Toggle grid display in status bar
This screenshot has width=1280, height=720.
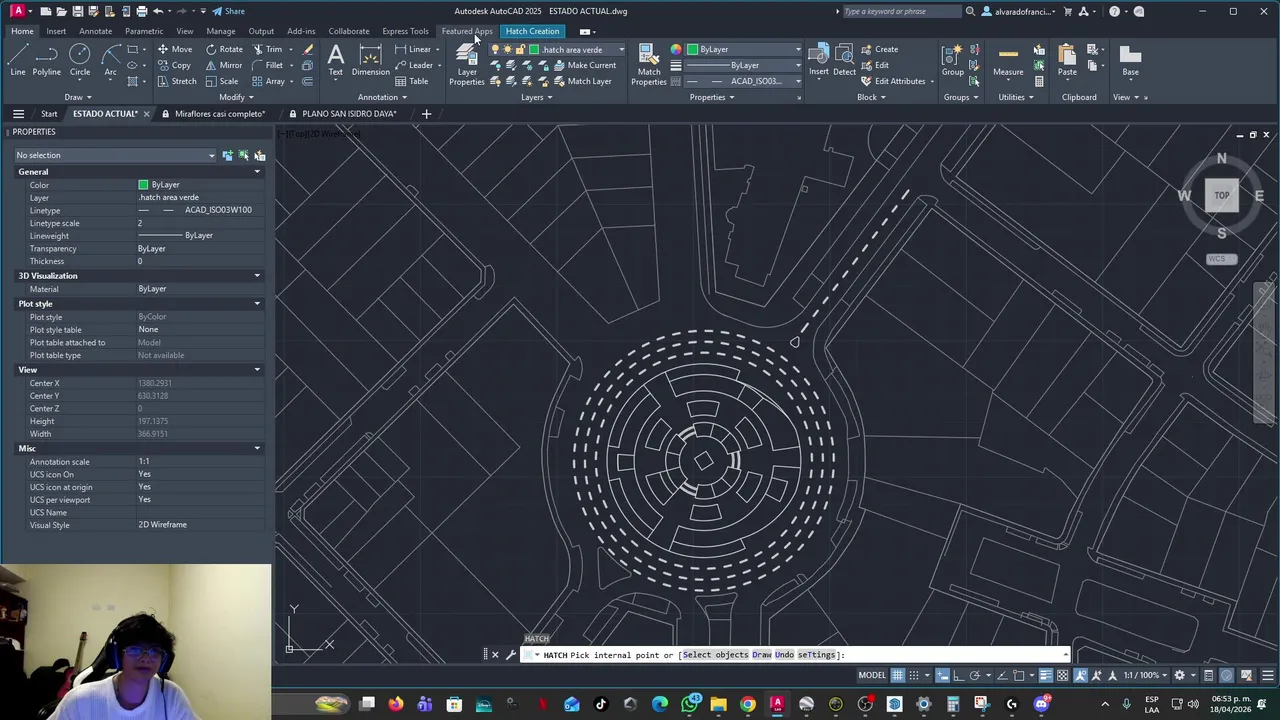[898, 675]
